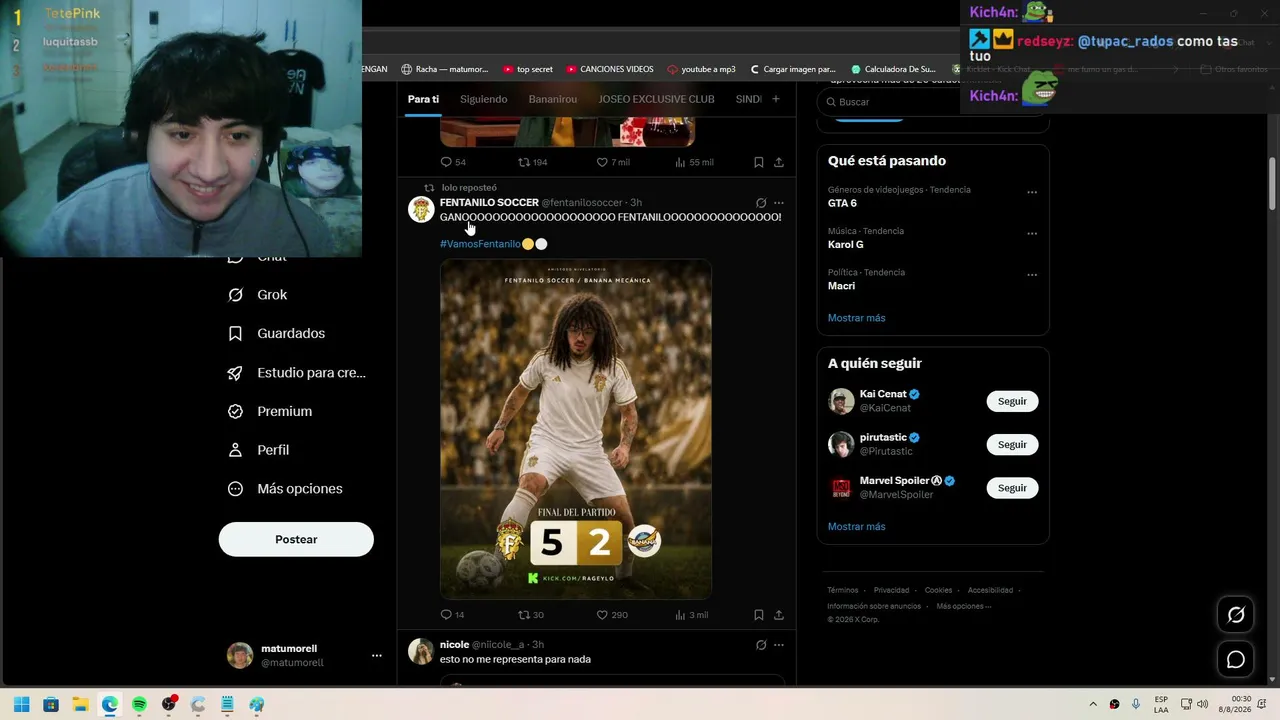Open Spotify from the taskbar
Viewport: 1280px width, 720px height.
click(139, 705)
